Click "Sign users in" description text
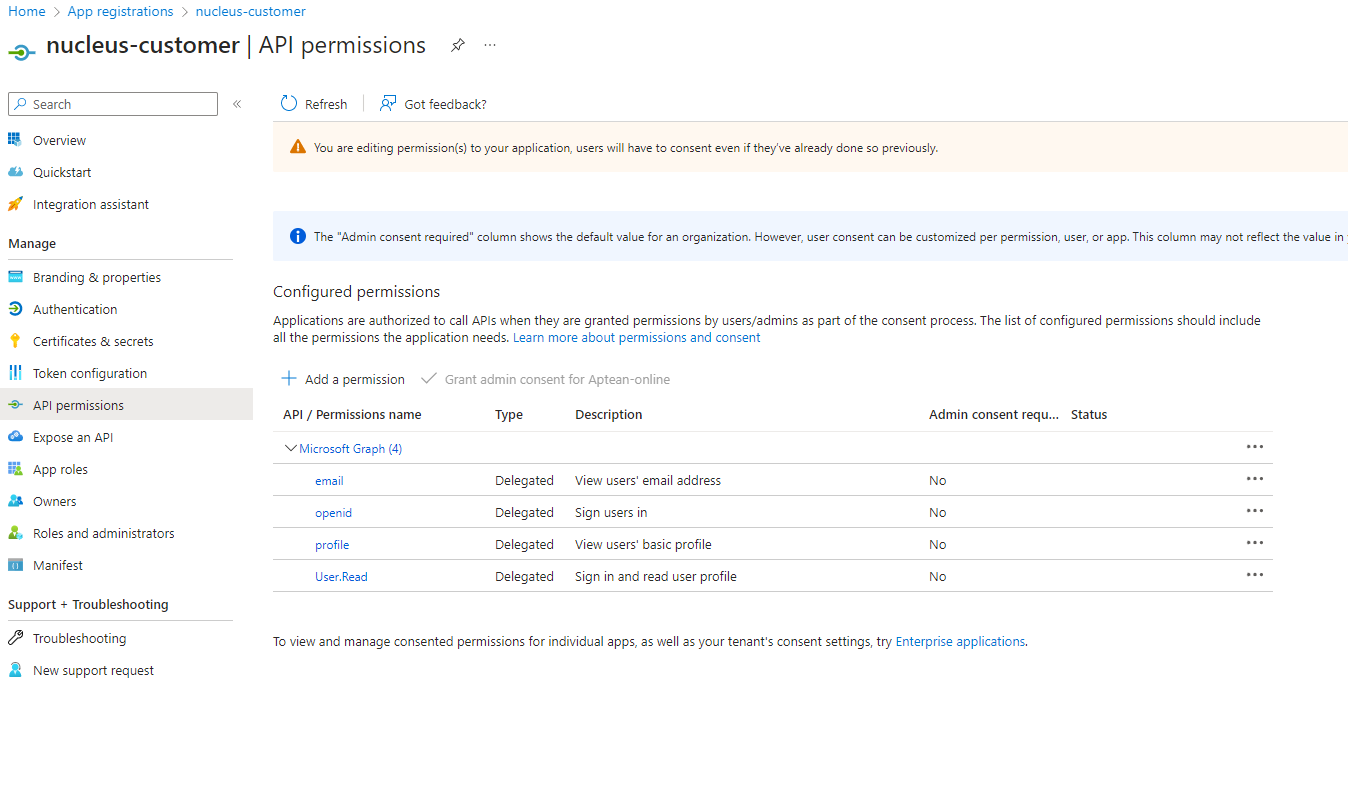Screen dimensions: 1348x794 pyautogui.click(x=611, y=513)
